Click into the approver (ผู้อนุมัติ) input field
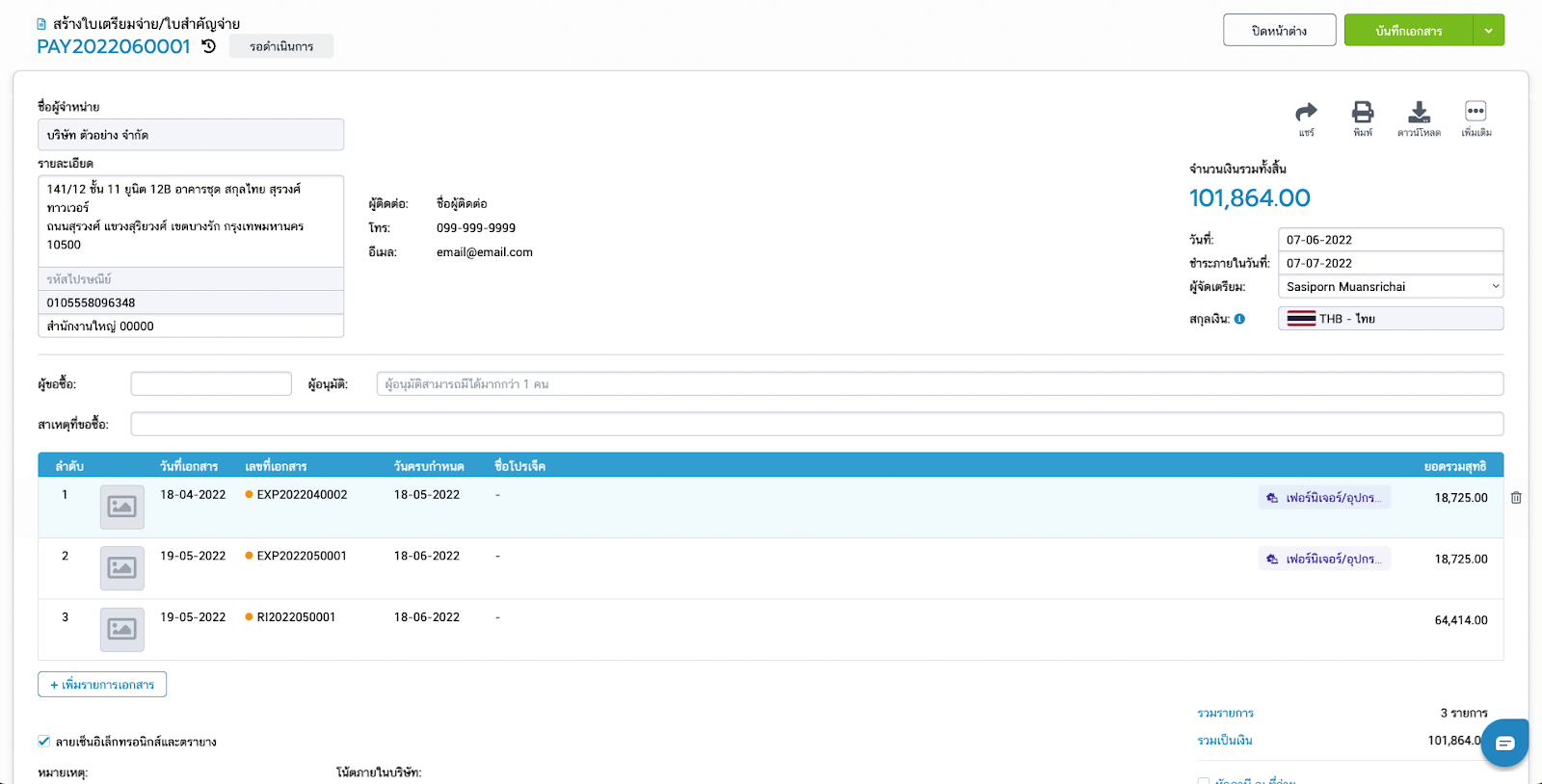 tap(939, 384)
